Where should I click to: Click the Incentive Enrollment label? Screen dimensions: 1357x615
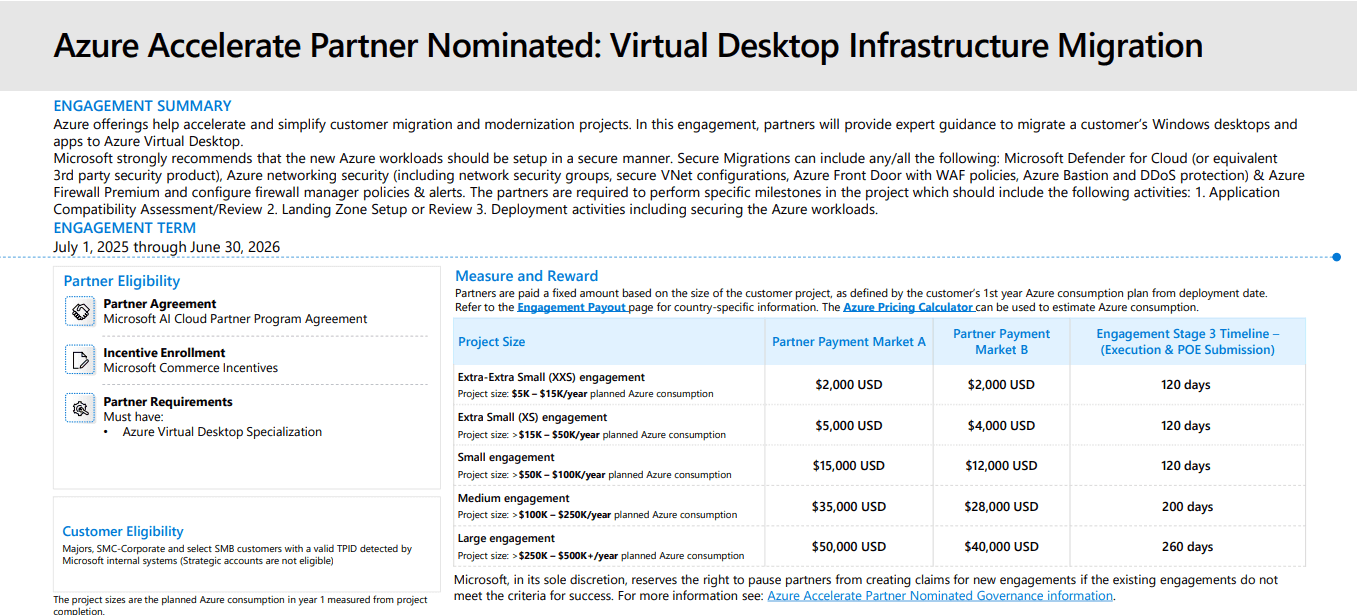164,353
